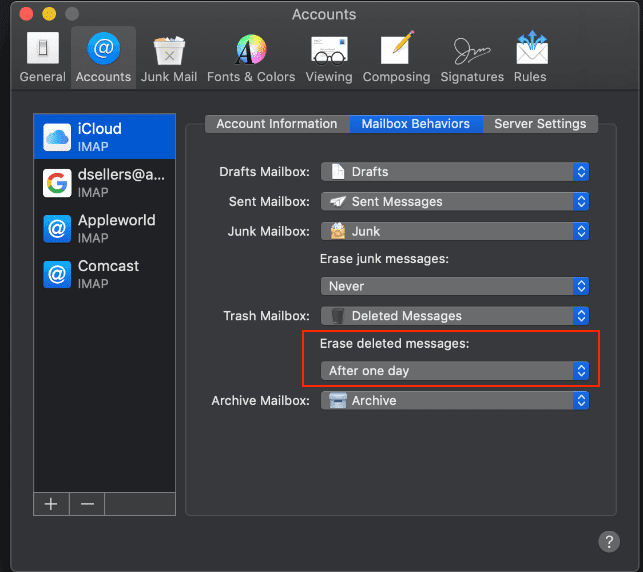Select the iCloud account in sidebar
643x572 pixels.
coord(104,137)
